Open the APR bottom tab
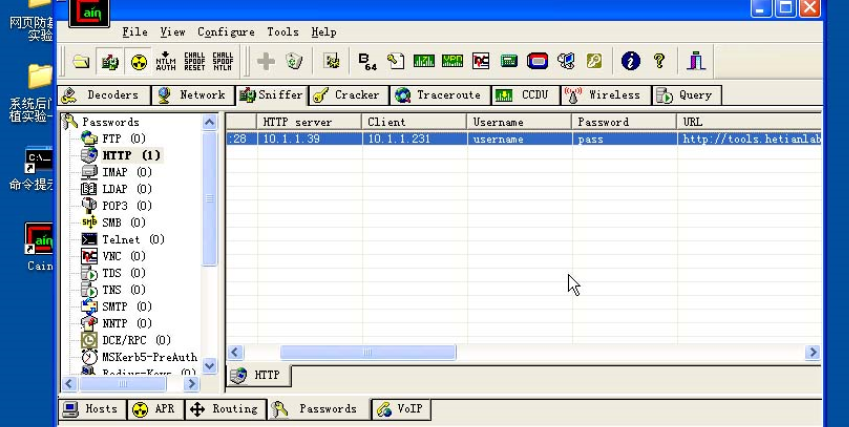Image resolution: width=849 pixels, height=427 pixels. [155, 409]
